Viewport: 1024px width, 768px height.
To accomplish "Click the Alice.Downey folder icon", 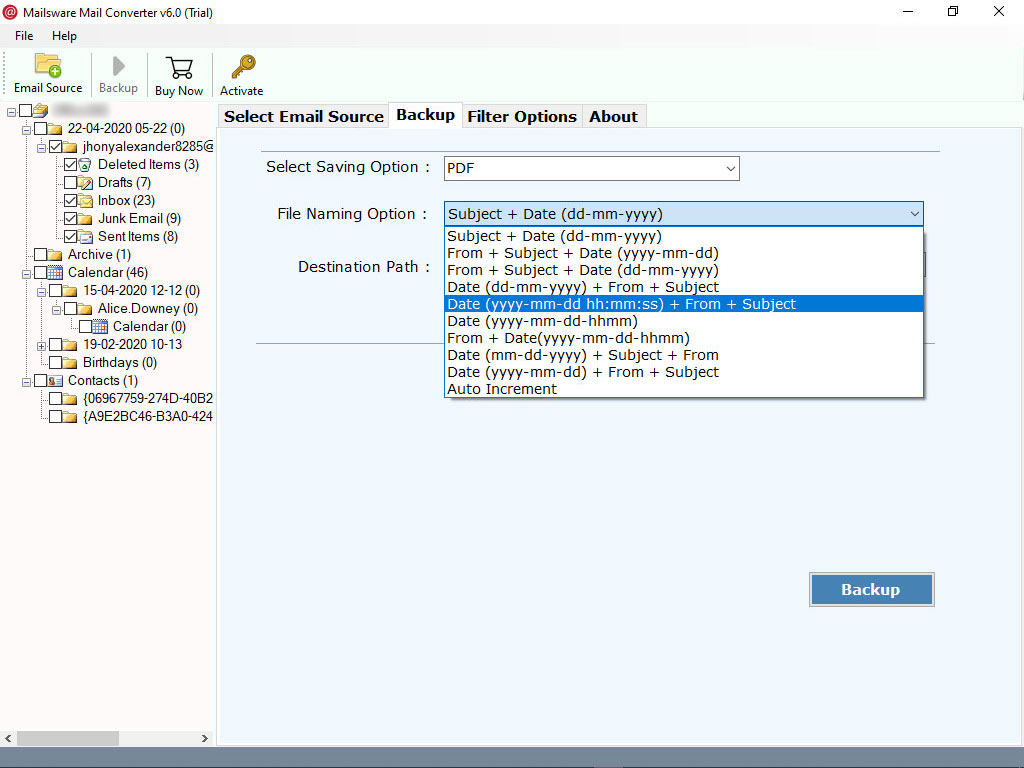I will 86,308.
